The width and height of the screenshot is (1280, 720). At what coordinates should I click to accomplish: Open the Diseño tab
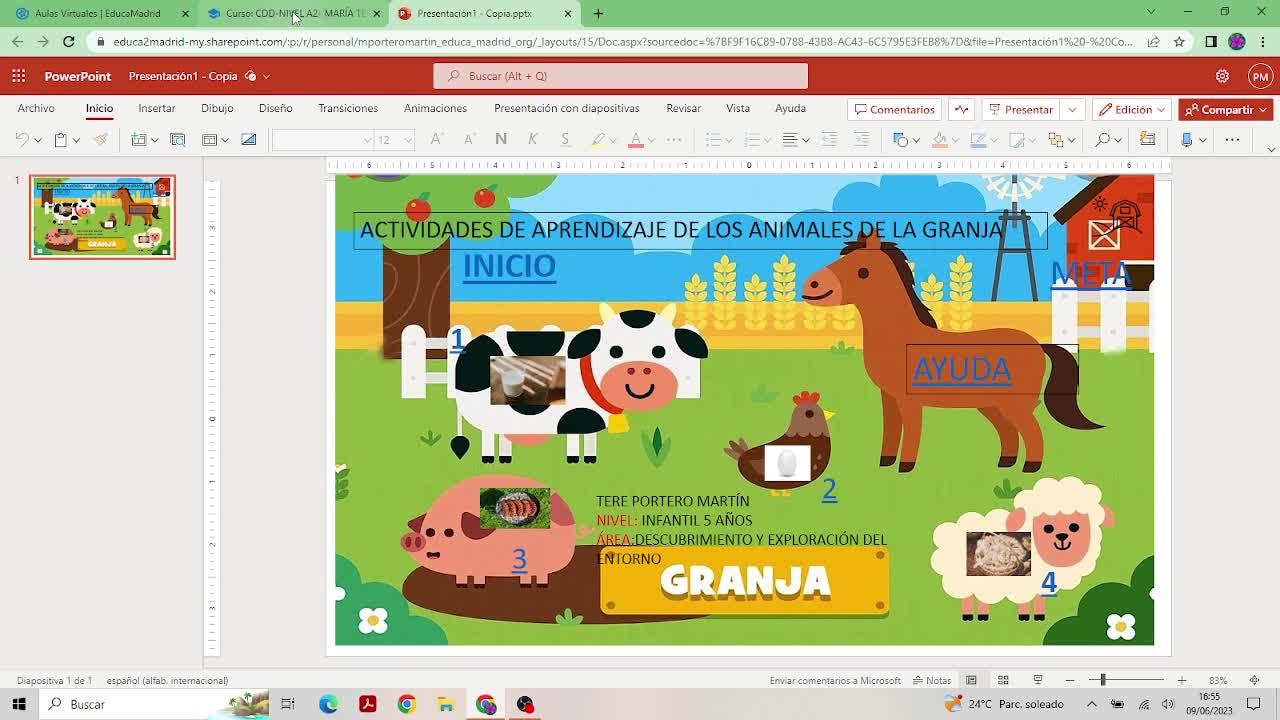[276, 108]
